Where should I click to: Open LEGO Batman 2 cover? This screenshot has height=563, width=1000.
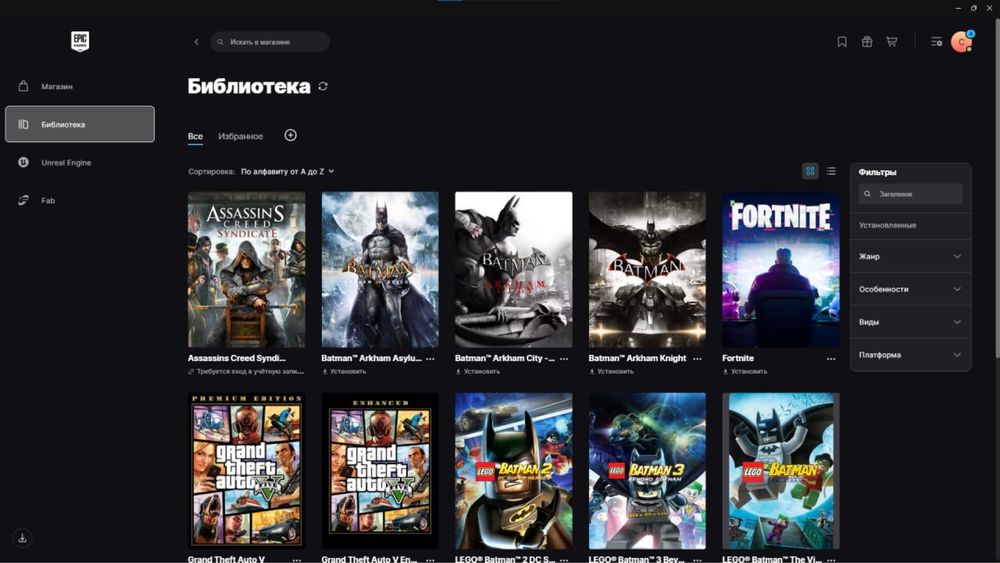coord(513,471)
